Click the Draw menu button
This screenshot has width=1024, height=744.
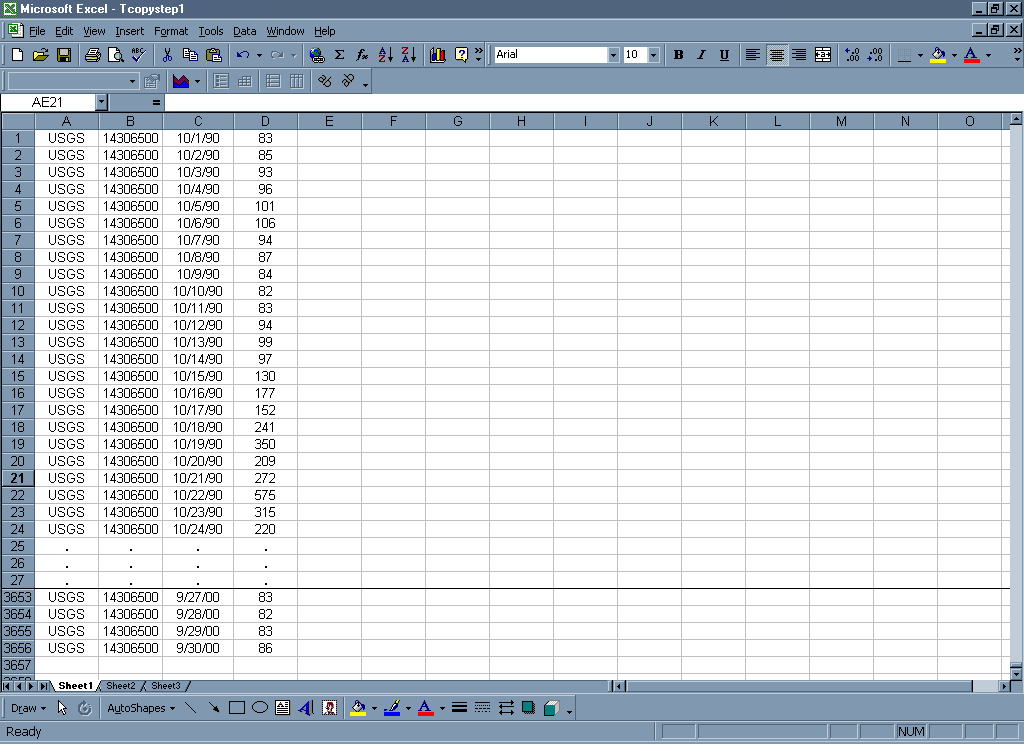point(28,708)
